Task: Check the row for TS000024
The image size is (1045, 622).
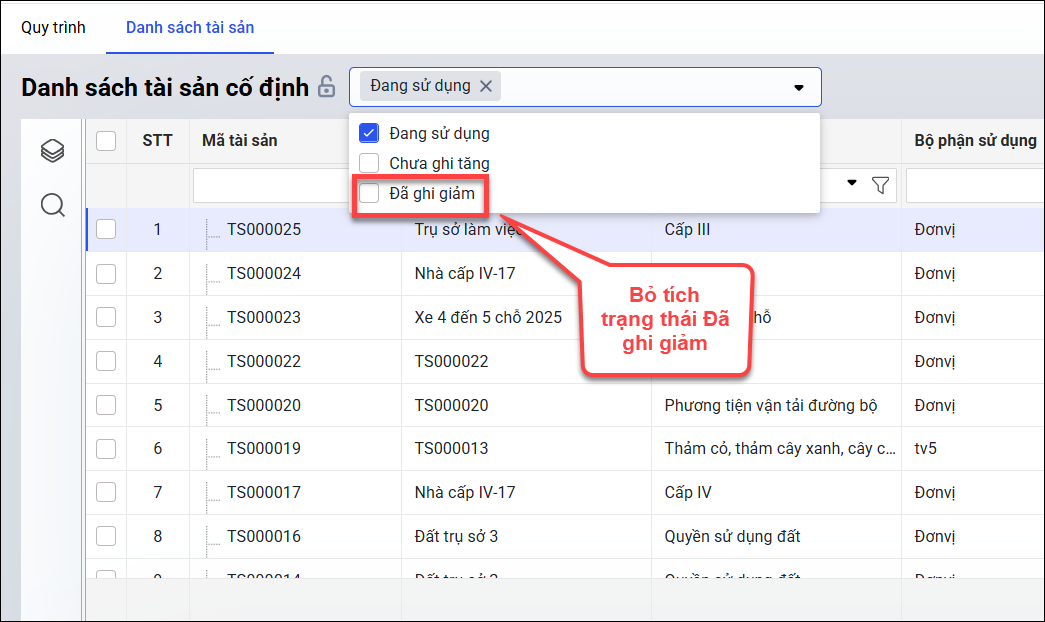Action: coord(106,273)
